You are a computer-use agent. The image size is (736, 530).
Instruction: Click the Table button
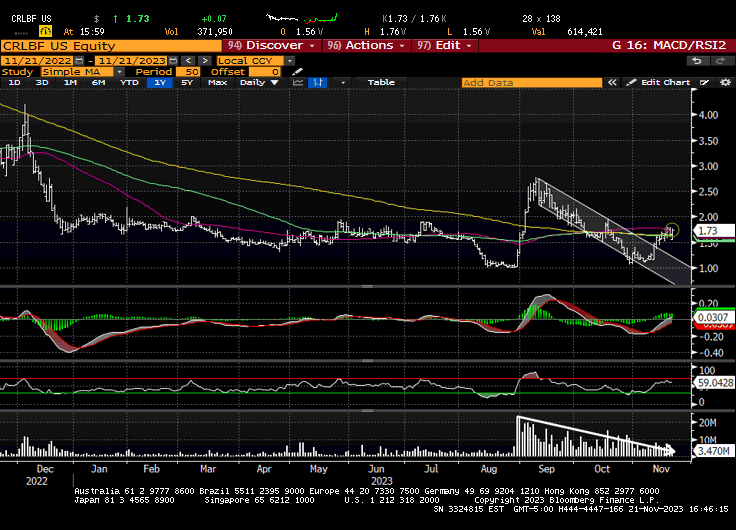pos(381,83)
